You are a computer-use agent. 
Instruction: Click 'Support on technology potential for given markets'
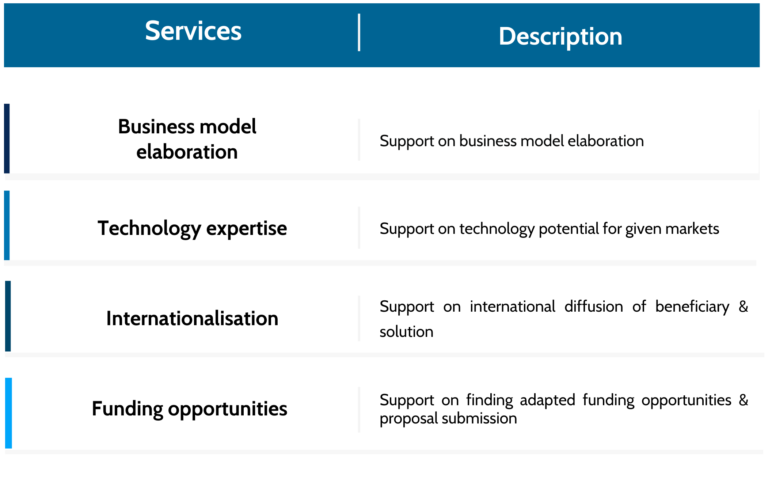pyautogui.click(x=549, y=229)
